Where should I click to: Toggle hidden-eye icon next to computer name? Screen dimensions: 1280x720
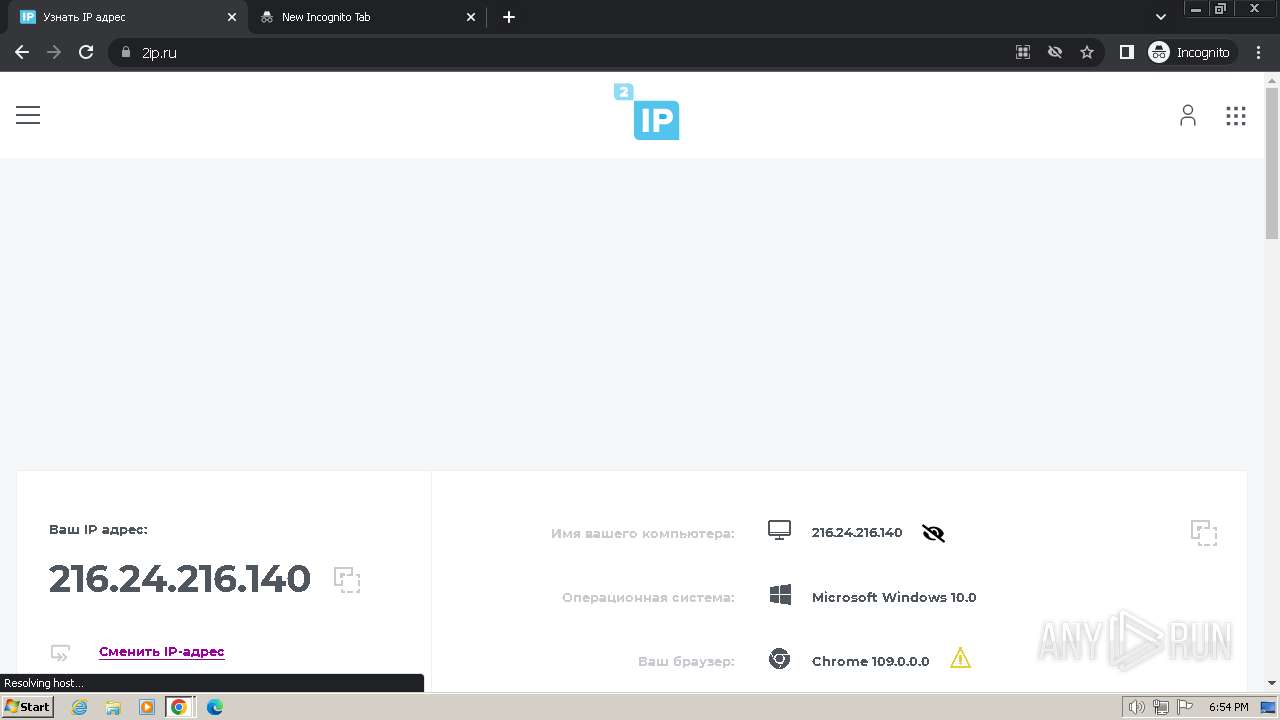[933, 533]
